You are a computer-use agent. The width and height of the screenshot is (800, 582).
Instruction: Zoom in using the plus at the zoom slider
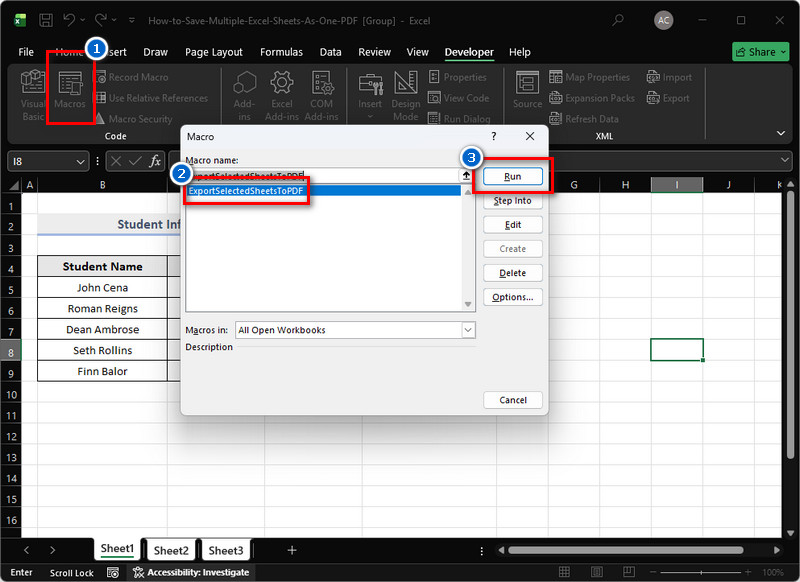pos(748,572)
